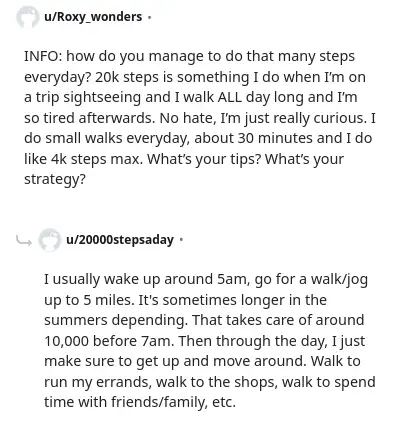This screenshot has width=400, height=438.
Task: Click the dot separator after u/20000stepsaday
Action: click(x=181, y=240)
